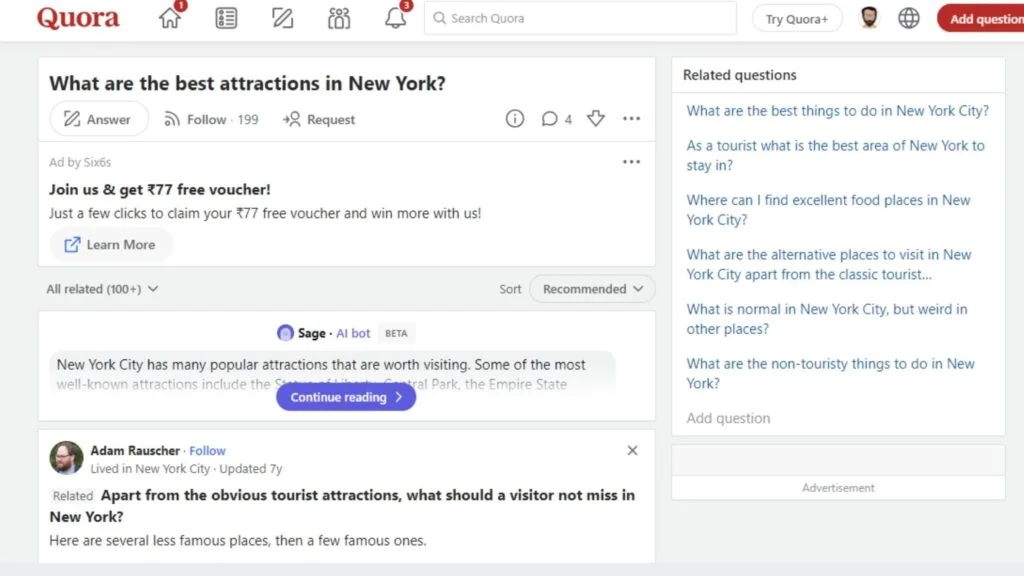Click Continue reading button
The image size is (1024, 576).
coord(346,397)
